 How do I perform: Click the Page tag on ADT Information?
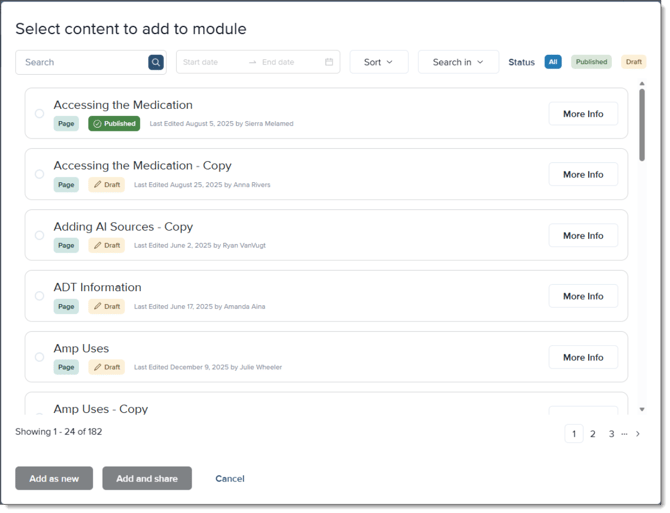tap(66, 306)
